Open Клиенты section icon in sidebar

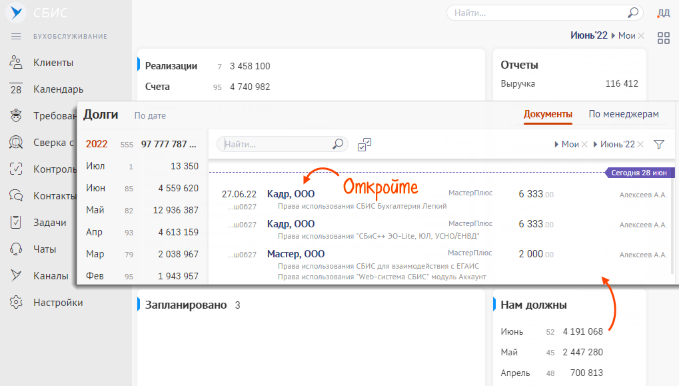[16, 62]
